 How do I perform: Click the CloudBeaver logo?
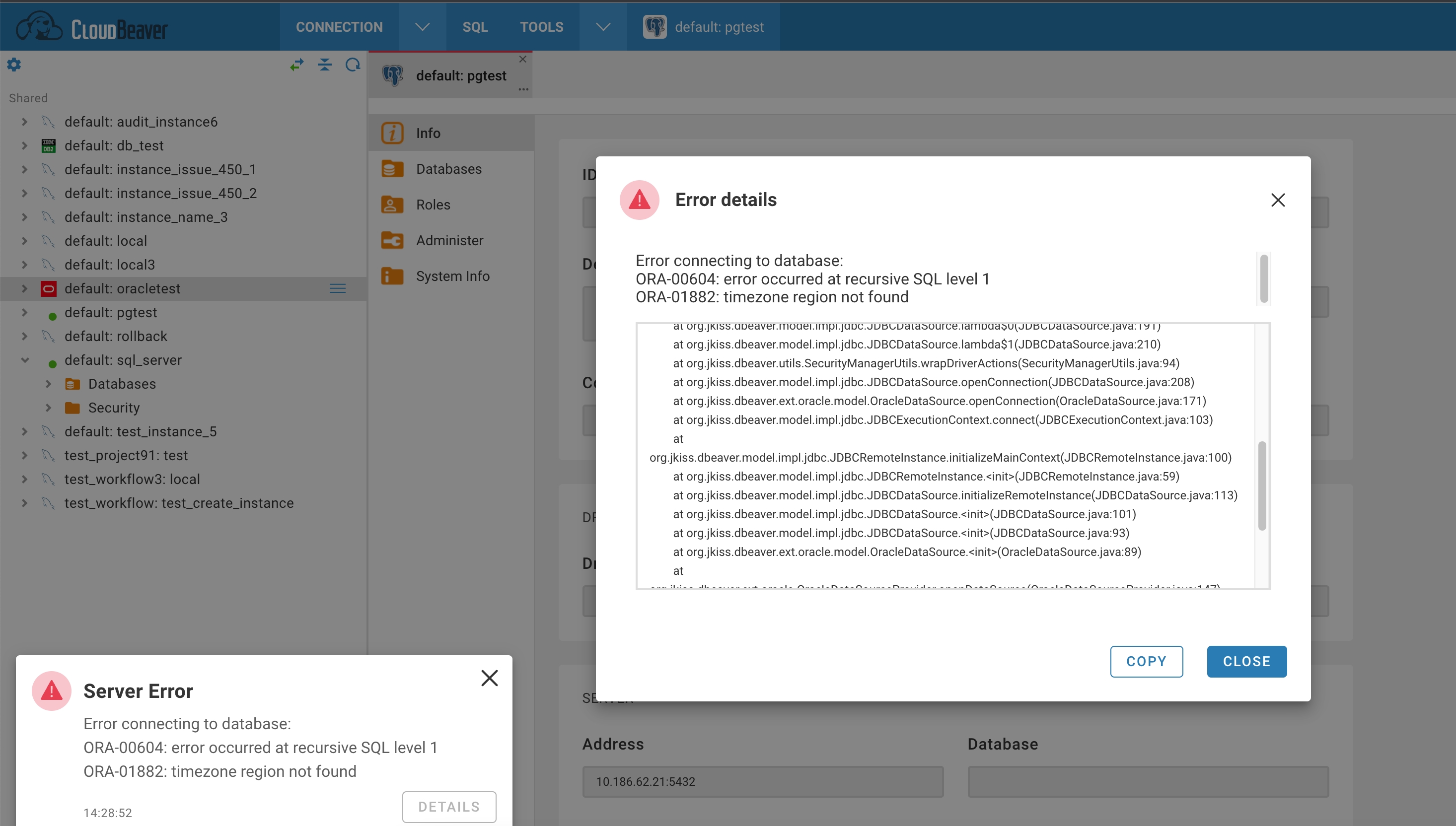(x=91, y=25)
